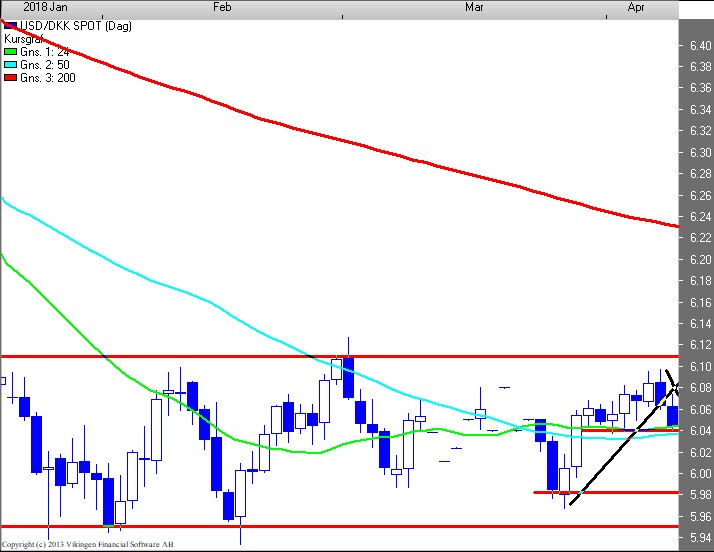Click the red Gns. 3: 200 legend swatch
Screen dimensions: 714x552
[10, 77]
